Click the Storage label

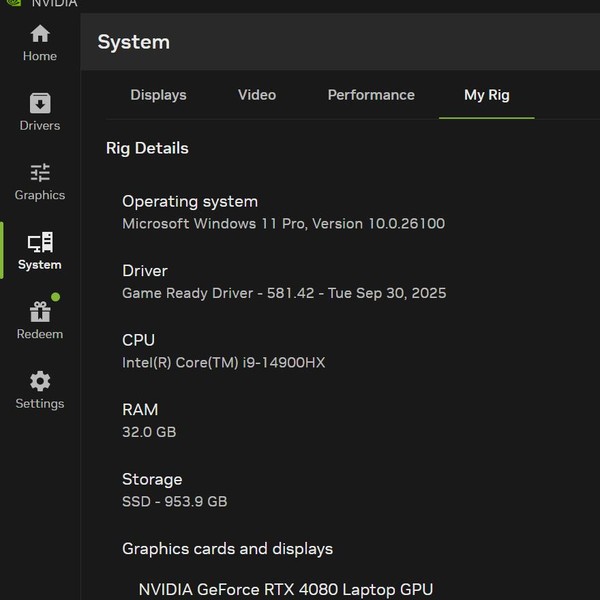[x=152, y=479]
